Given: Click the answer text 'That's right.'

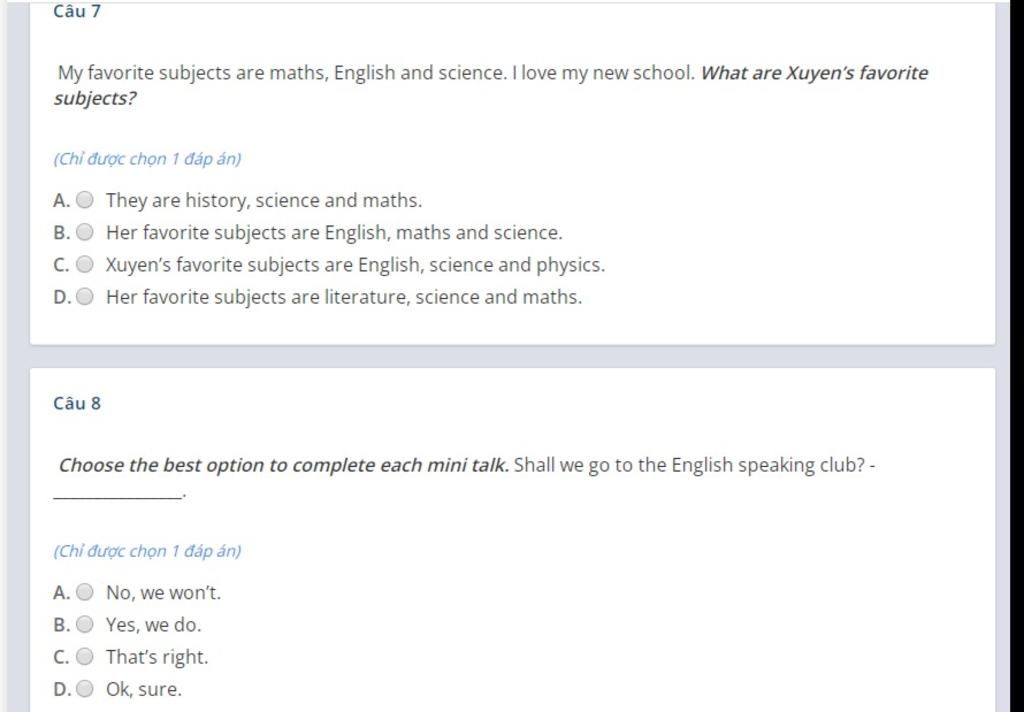Looking at the screenshot, I should click(x=157, y=657).
